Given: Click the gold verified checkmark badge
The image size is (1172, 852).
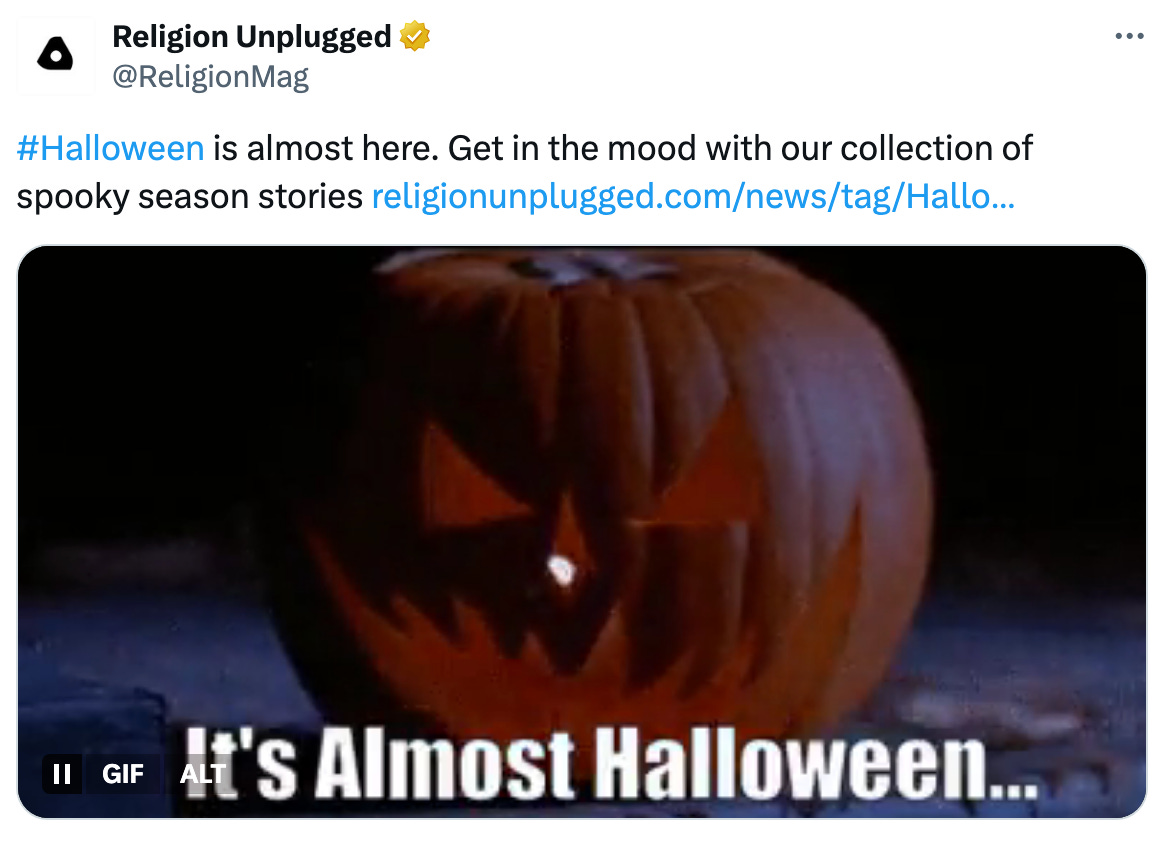Looking at the screenshot, I should click(415, 36).
